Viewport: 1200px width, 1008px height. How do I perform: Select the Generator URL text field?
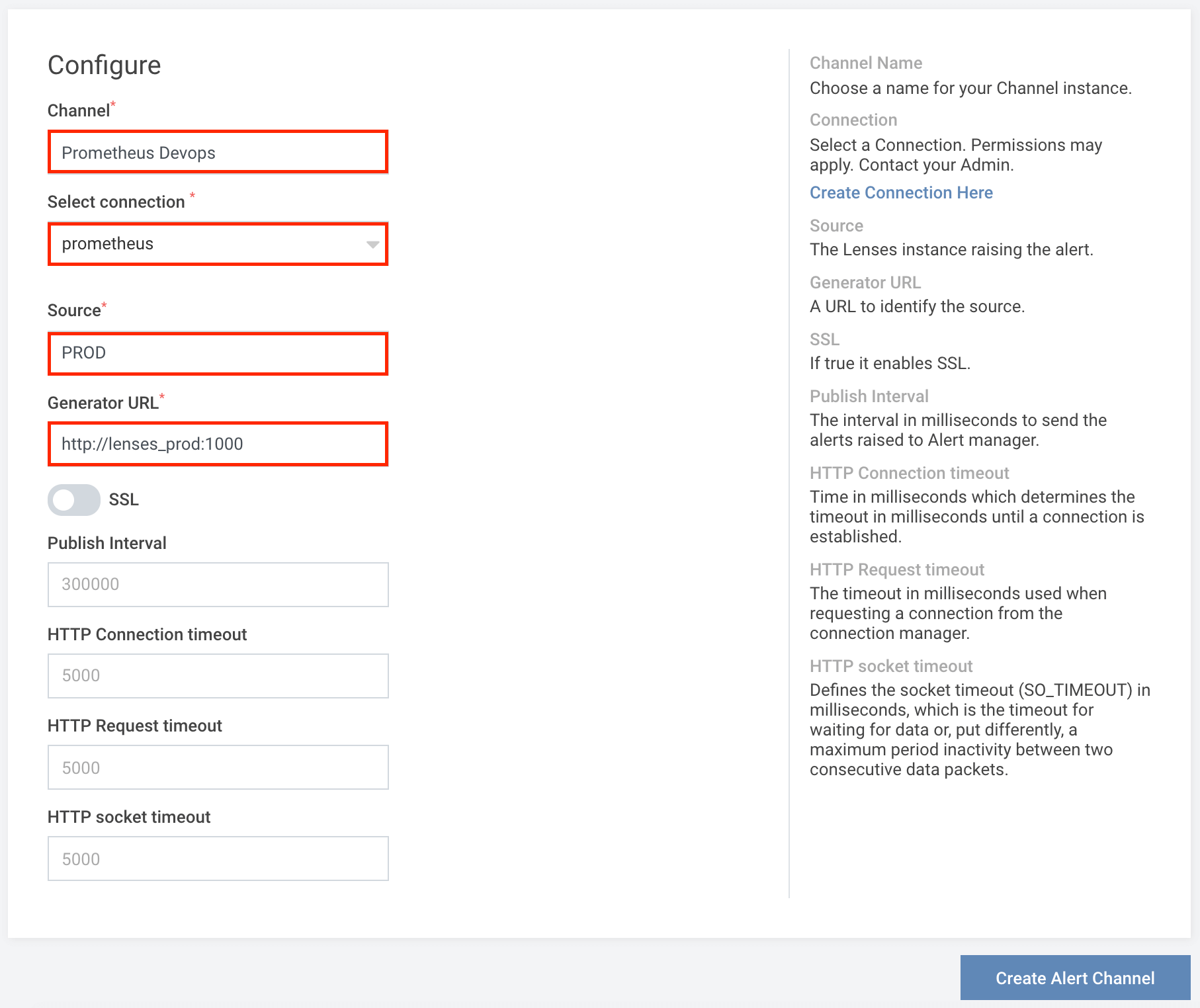[218, 444]
